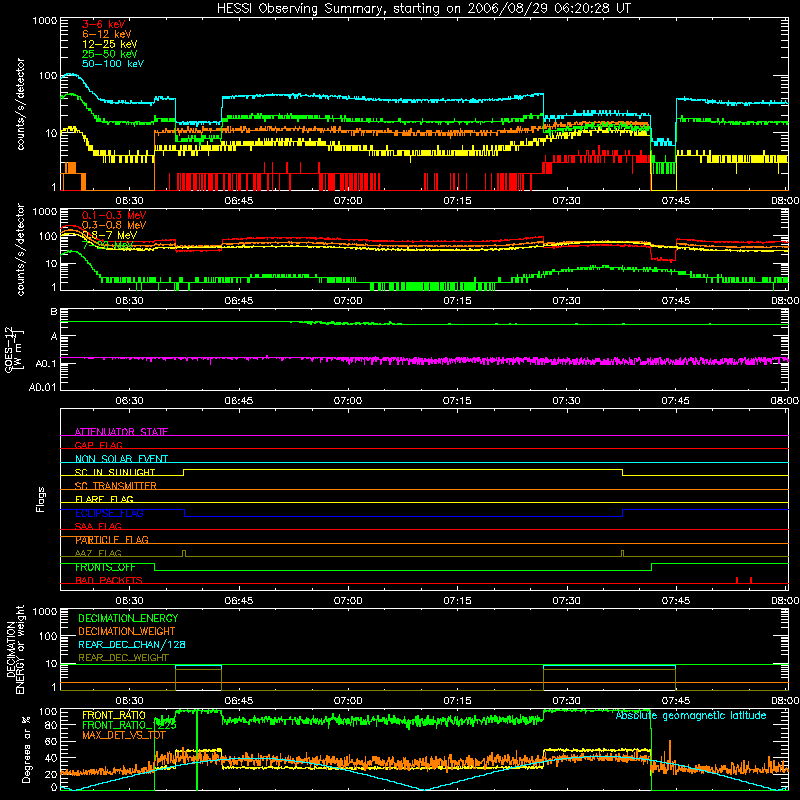Click the orange MAX_DET_VS_TOT legend label

point(123,735)
